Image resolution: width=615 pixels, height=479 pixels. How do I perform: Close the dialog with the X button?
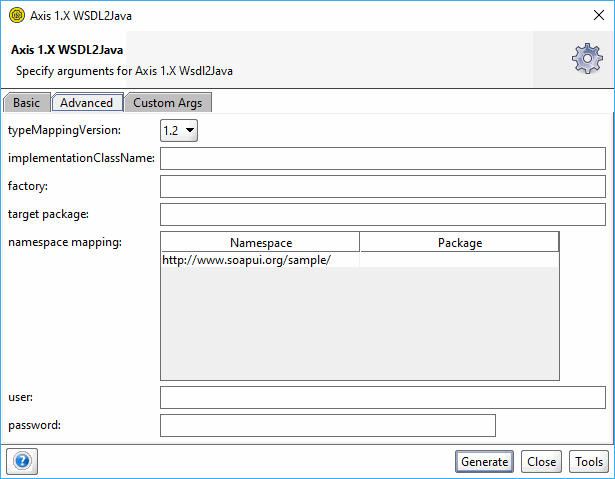tap(599, 15)
